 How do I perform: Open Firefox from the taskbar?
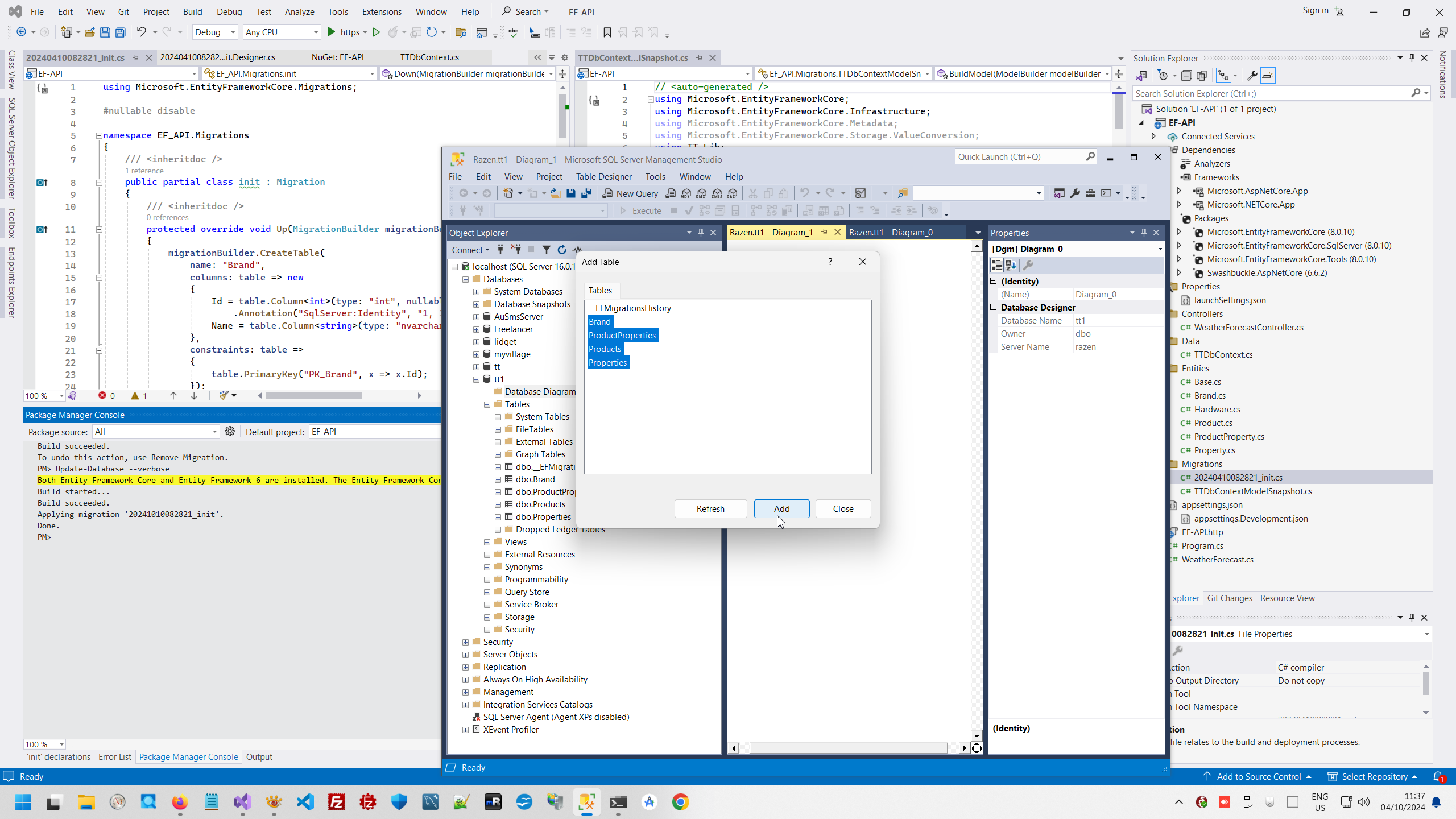coord(180,802)
